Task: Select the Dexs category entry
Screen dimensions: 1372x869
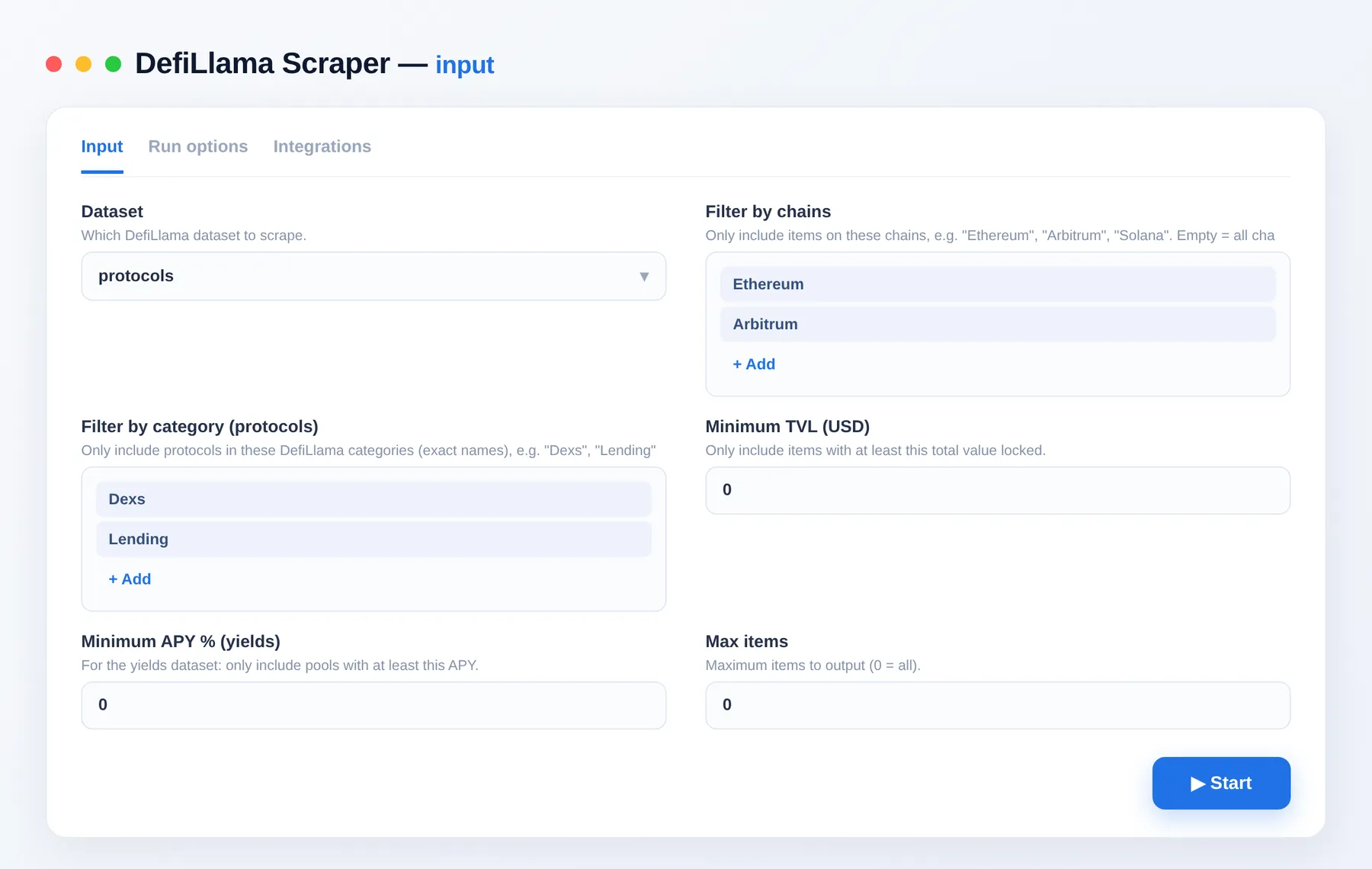Action: [373, 499]
